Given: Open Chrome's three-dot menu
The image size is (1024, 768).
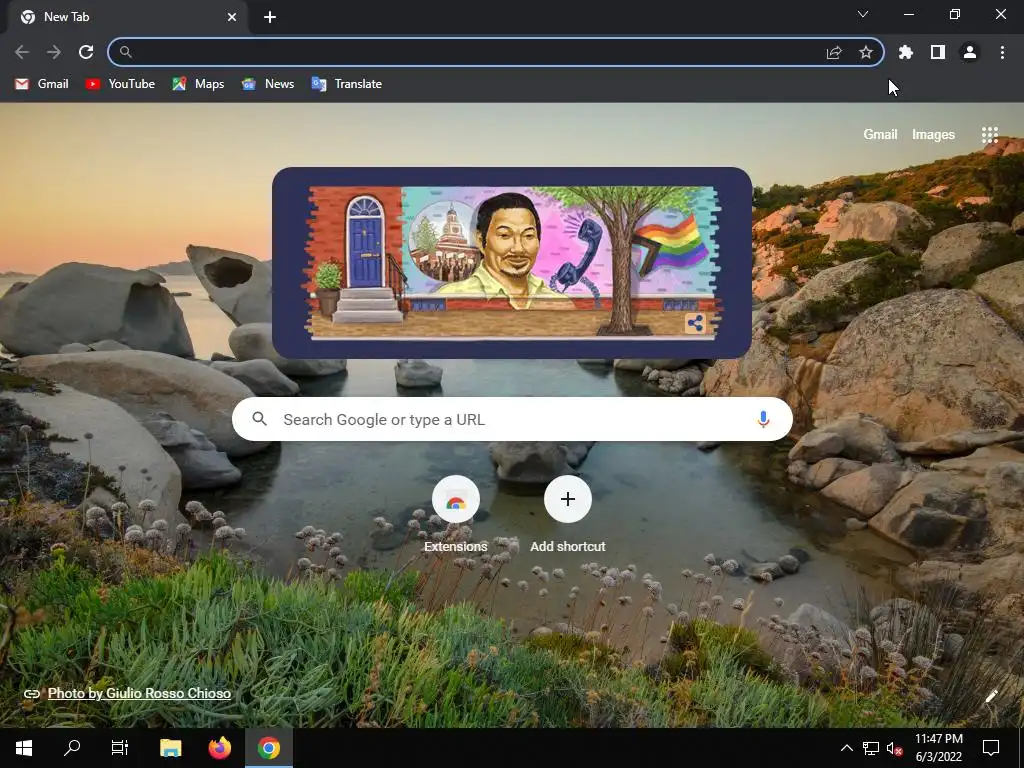Looking at the screenshot, I should (1002, 52).
